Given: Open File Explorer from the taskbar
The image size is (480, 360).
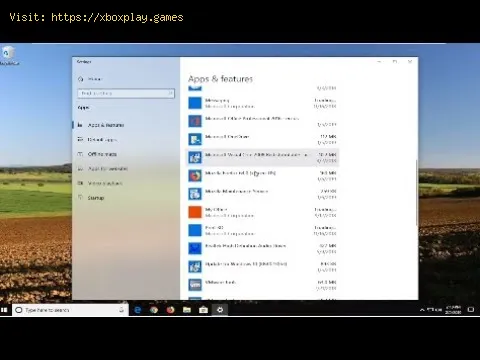Looking at the screenshot, I should pos(187,310).
